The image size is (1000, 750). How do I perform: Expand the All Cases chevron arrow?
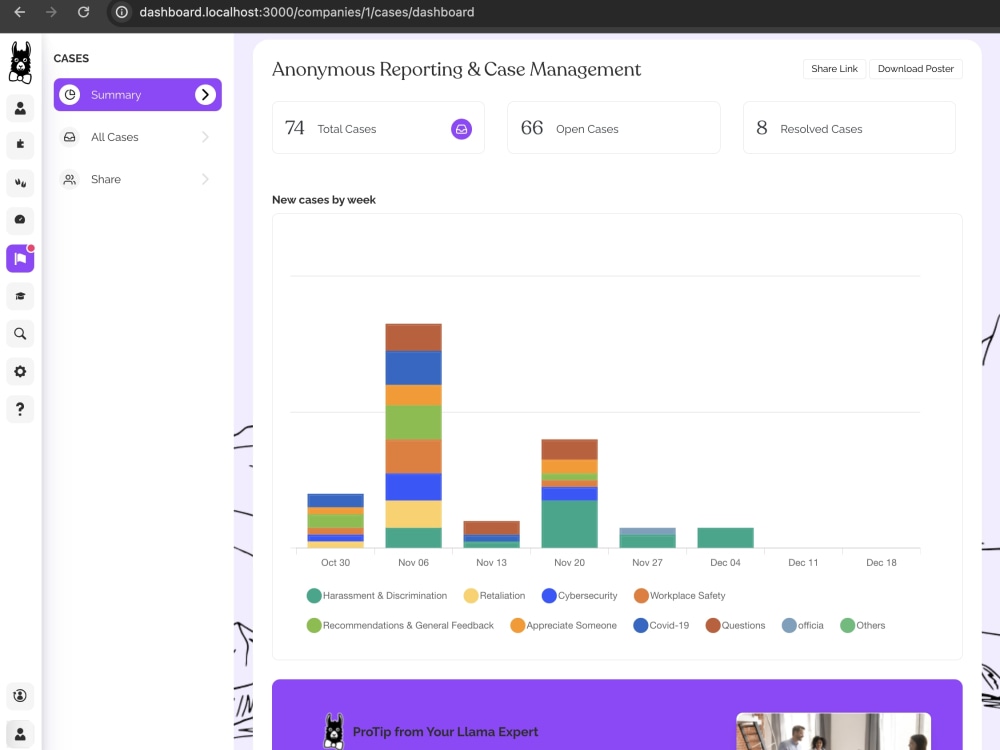pyautogui.click(x=205, y=137)
